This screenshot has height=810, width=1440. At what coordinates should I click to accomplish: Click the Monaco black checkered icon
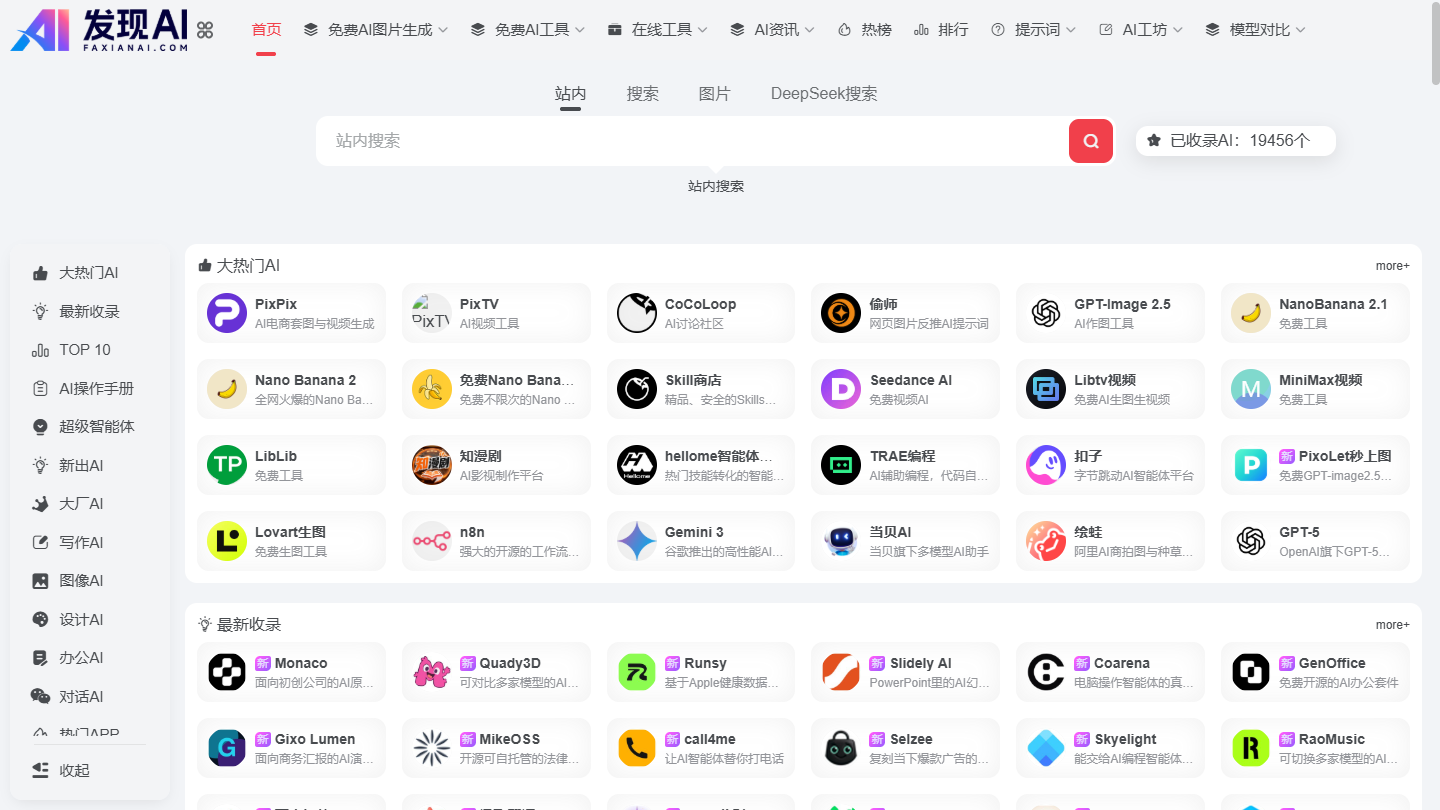[227, 672]
